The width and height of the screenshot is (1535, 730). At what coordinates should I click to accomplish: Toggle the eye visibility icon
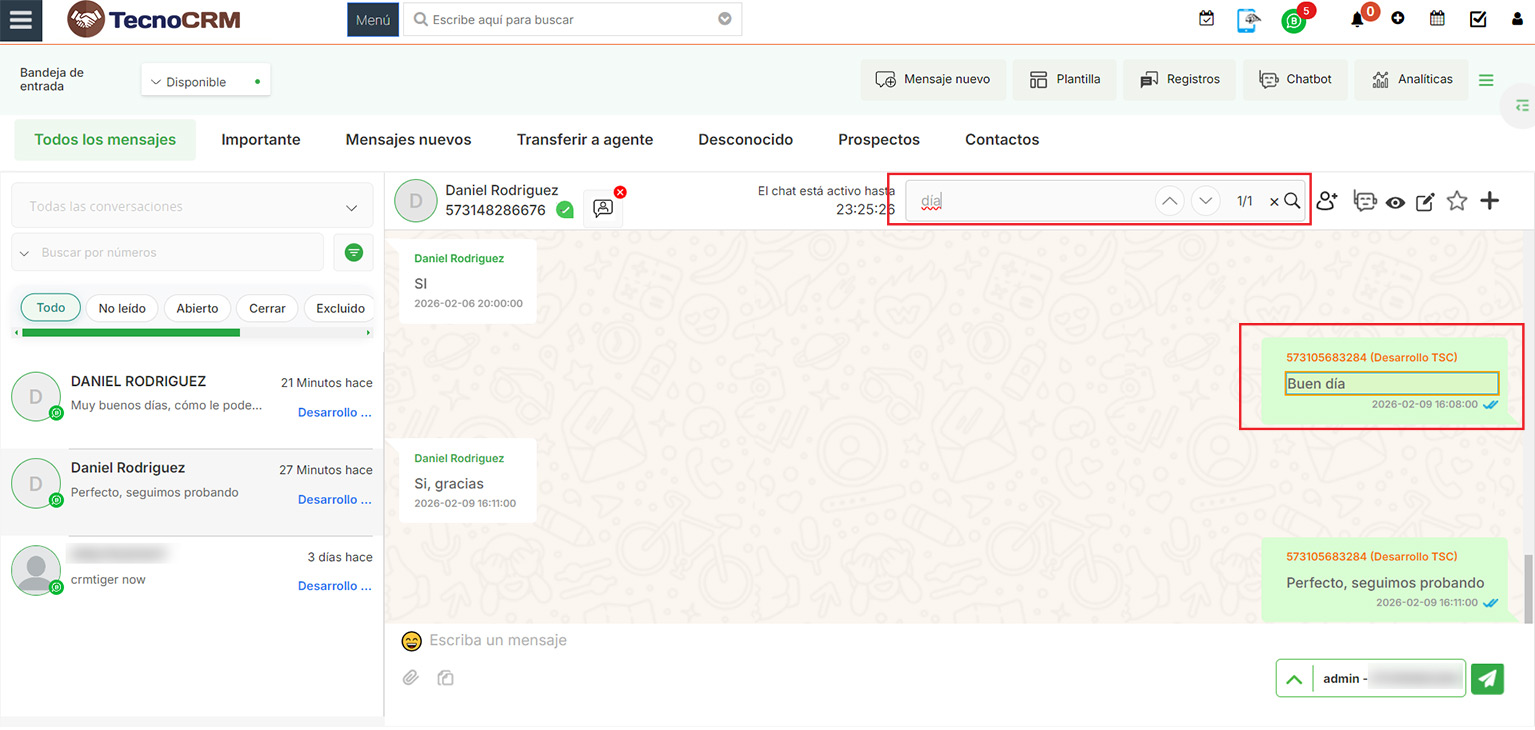pyautogui.click(x=1395, y=202)
